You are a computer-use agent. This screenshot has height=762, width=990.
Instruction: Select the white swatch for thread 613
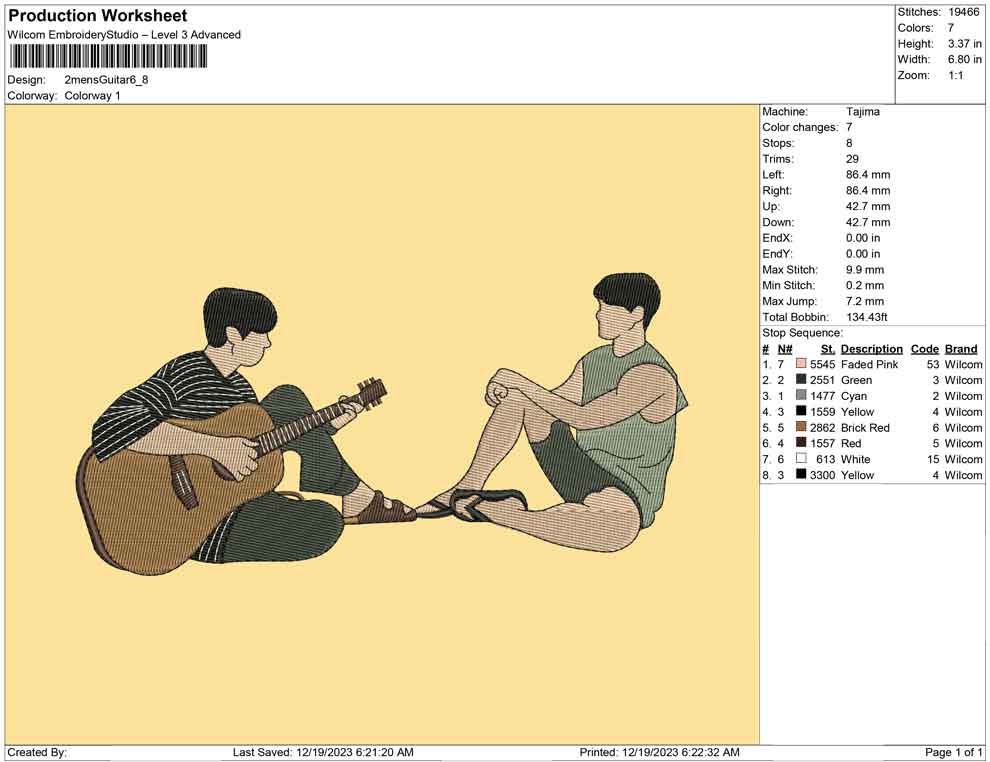point(801,459)
